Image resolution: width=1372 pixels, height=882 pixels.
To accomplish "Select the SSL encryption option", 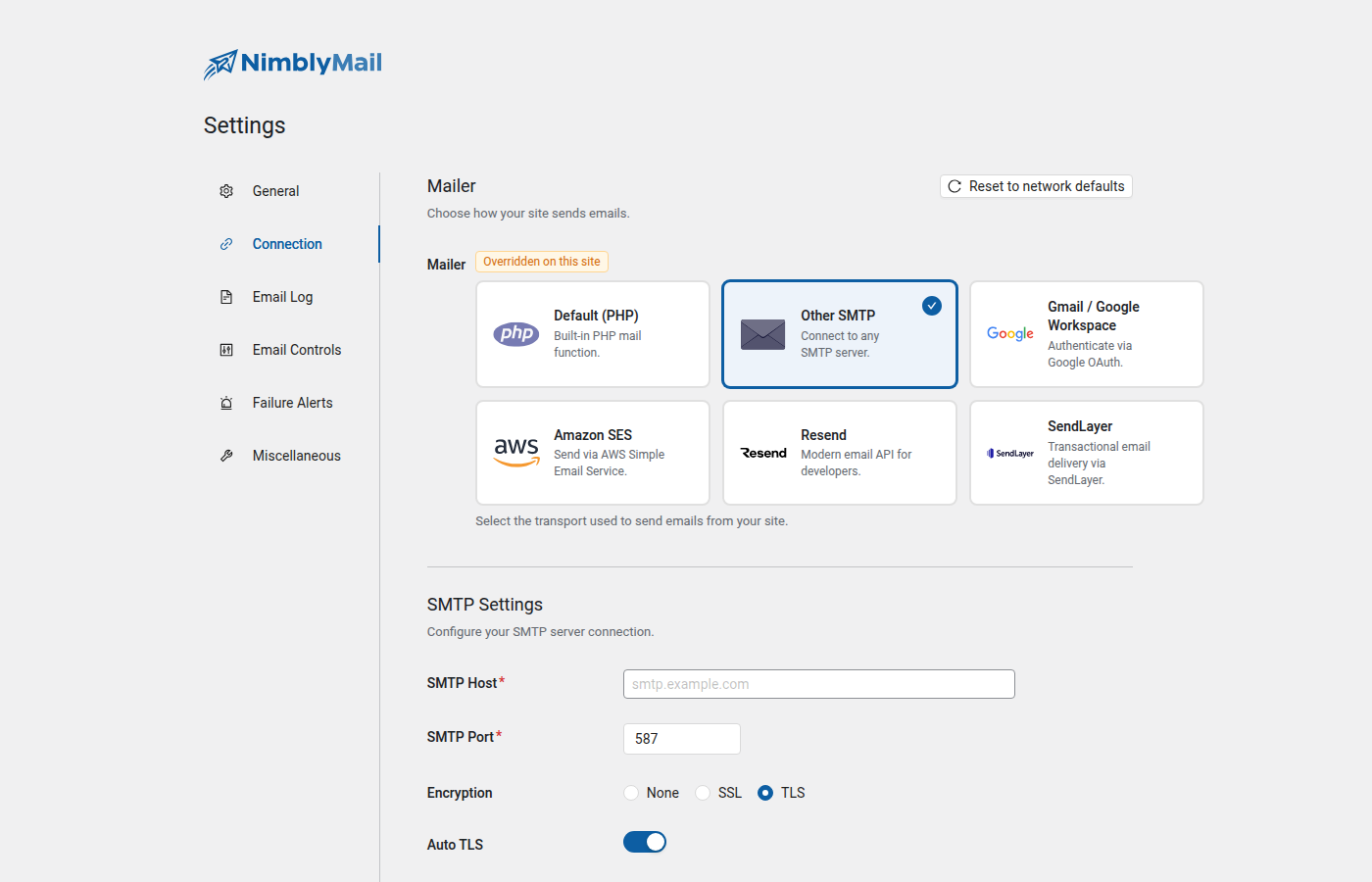I will coord(703,793).
